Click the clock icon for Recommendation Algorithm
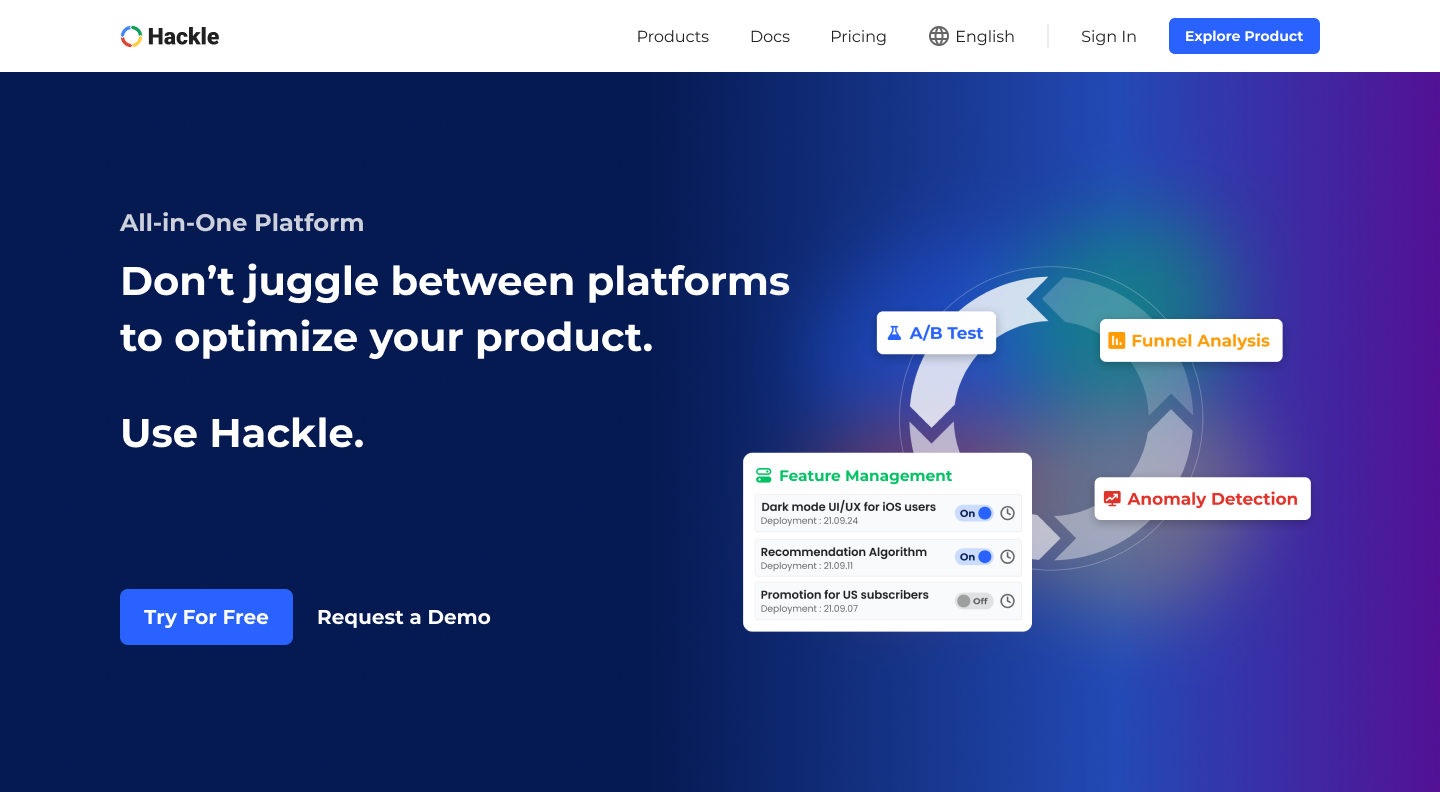This screenshot has width=1440, height=792. (x=1008, y=557)
